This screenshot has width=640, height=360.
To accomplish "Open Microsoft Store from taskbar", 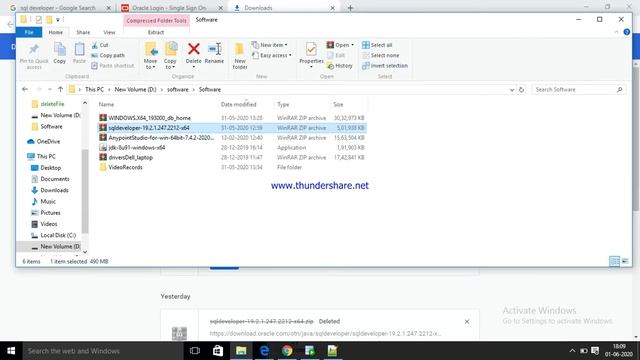I will [x=218, y=351].
